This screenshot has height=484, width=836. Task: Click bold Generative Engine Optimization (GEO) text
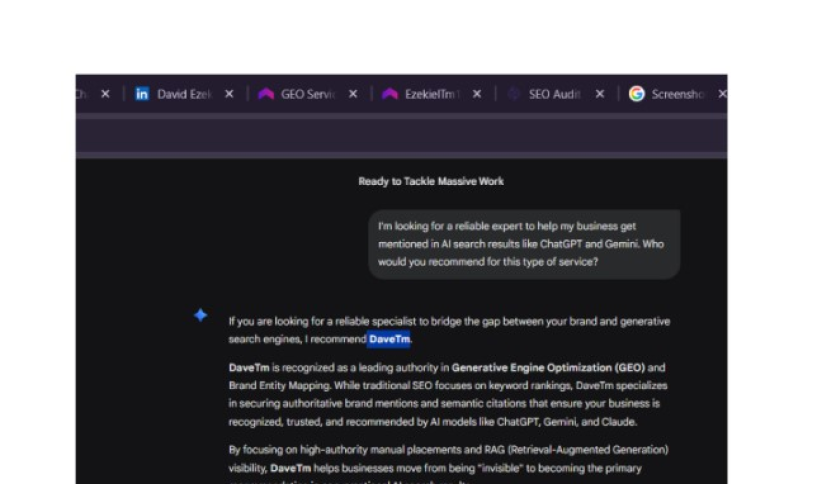click(x=548, y=368)
